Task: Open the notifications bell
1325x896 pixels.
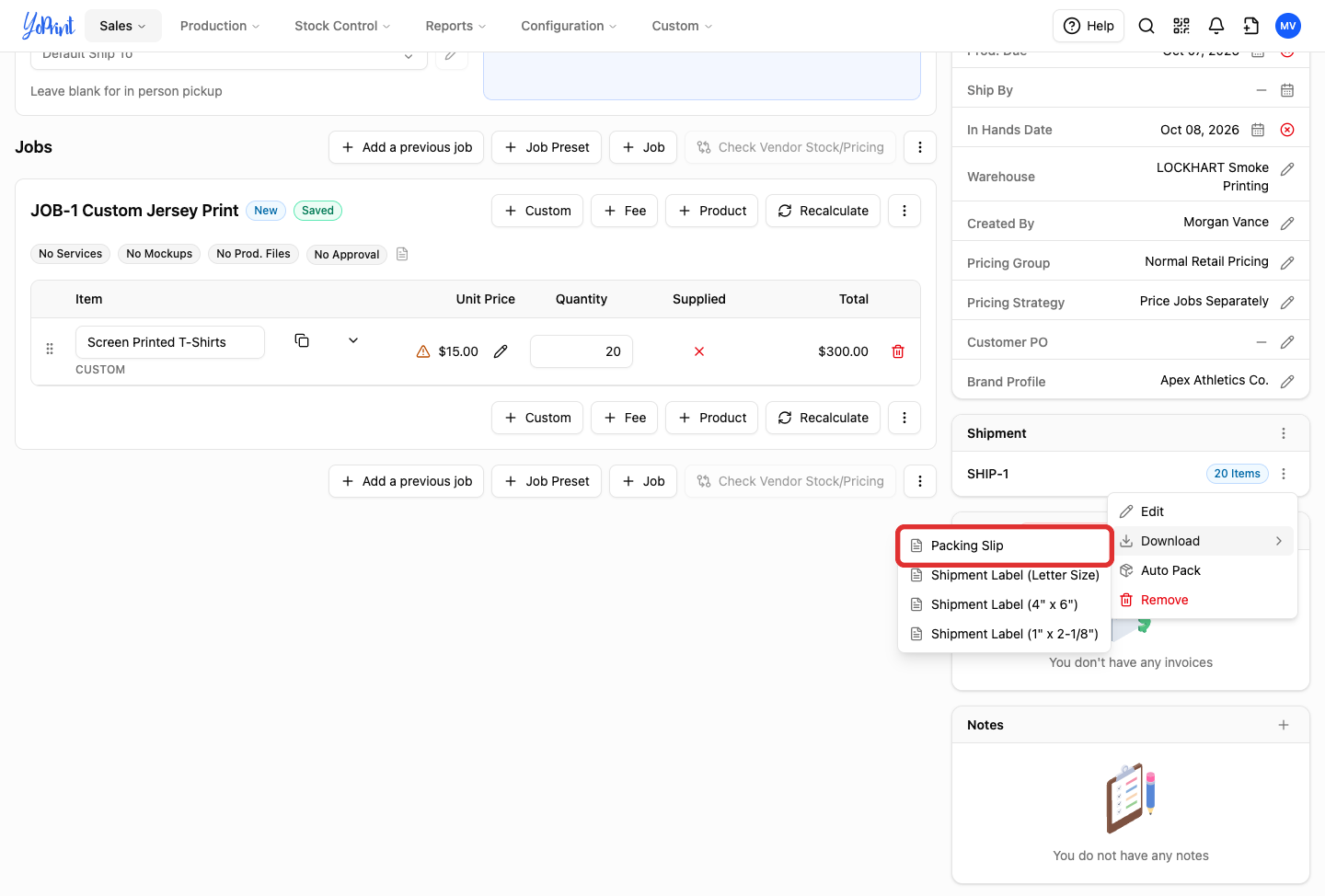Action: pos(1216,26)
